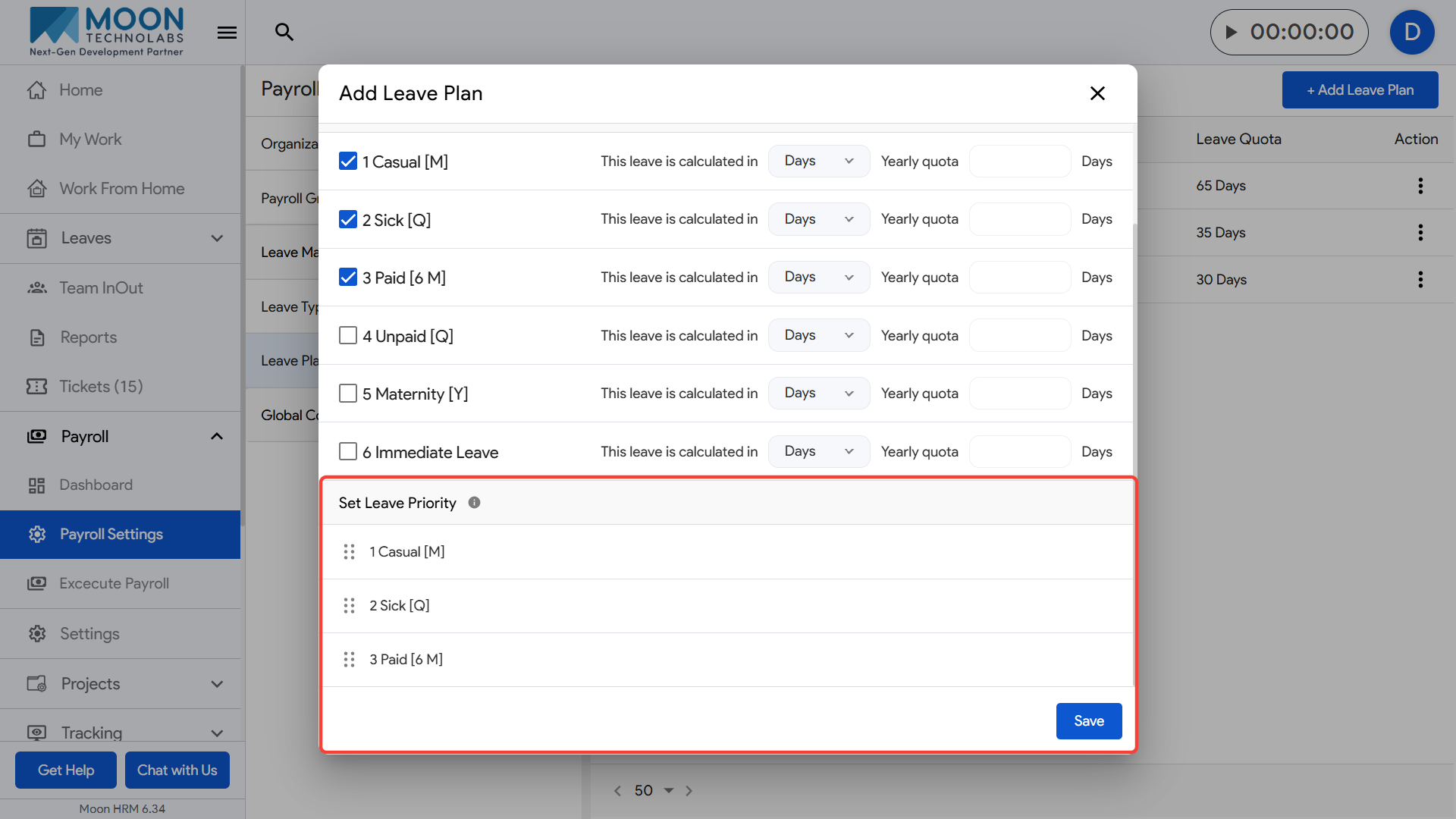Enable the 4 Unpaid [Q] checkbox
Screen dimensions: 1456x819
click(348, 336)
